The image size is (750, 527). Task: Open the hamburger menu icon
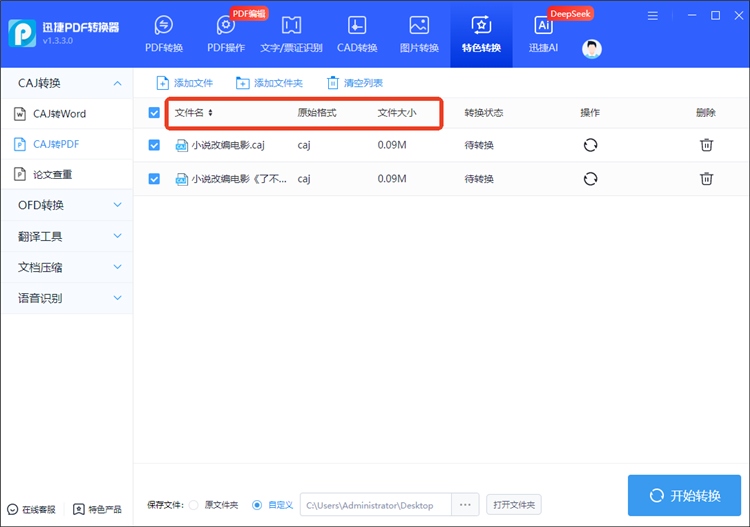652,16
